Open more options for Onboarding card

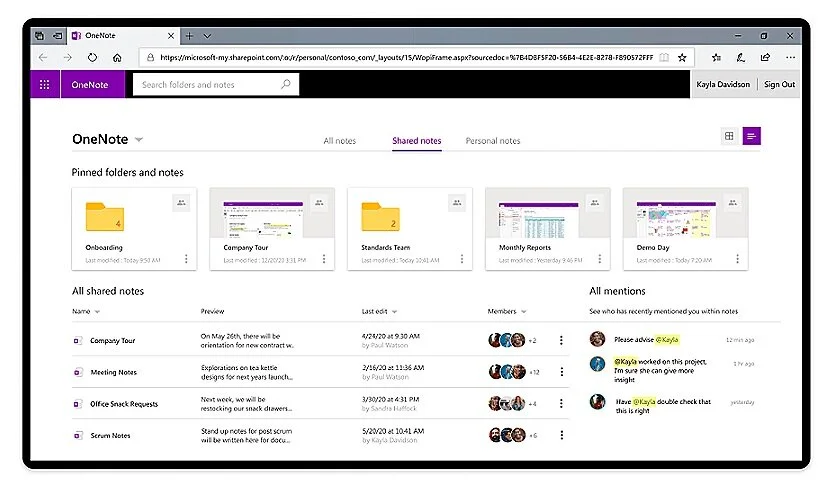click(x=186, y=259)
